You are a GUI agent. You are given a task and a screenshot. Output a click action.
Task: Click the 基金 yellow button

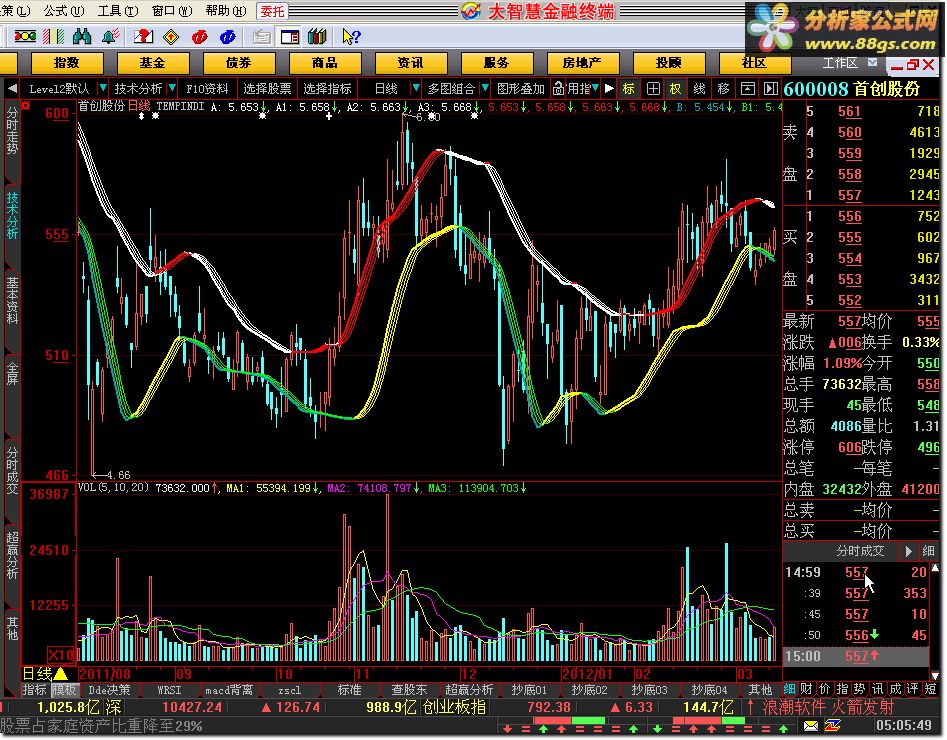click(153, 63)
